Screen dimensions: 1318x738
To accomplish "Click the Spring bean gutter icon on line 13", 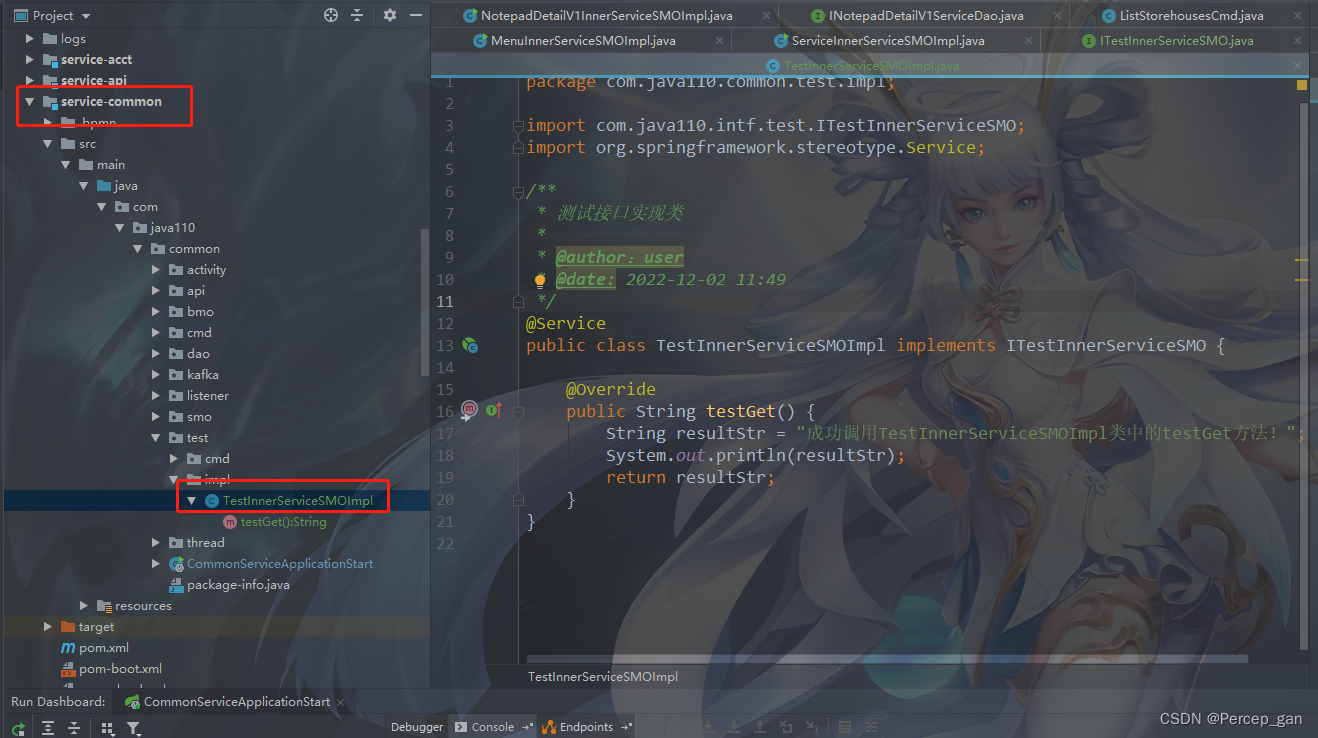I will point(470,346).
